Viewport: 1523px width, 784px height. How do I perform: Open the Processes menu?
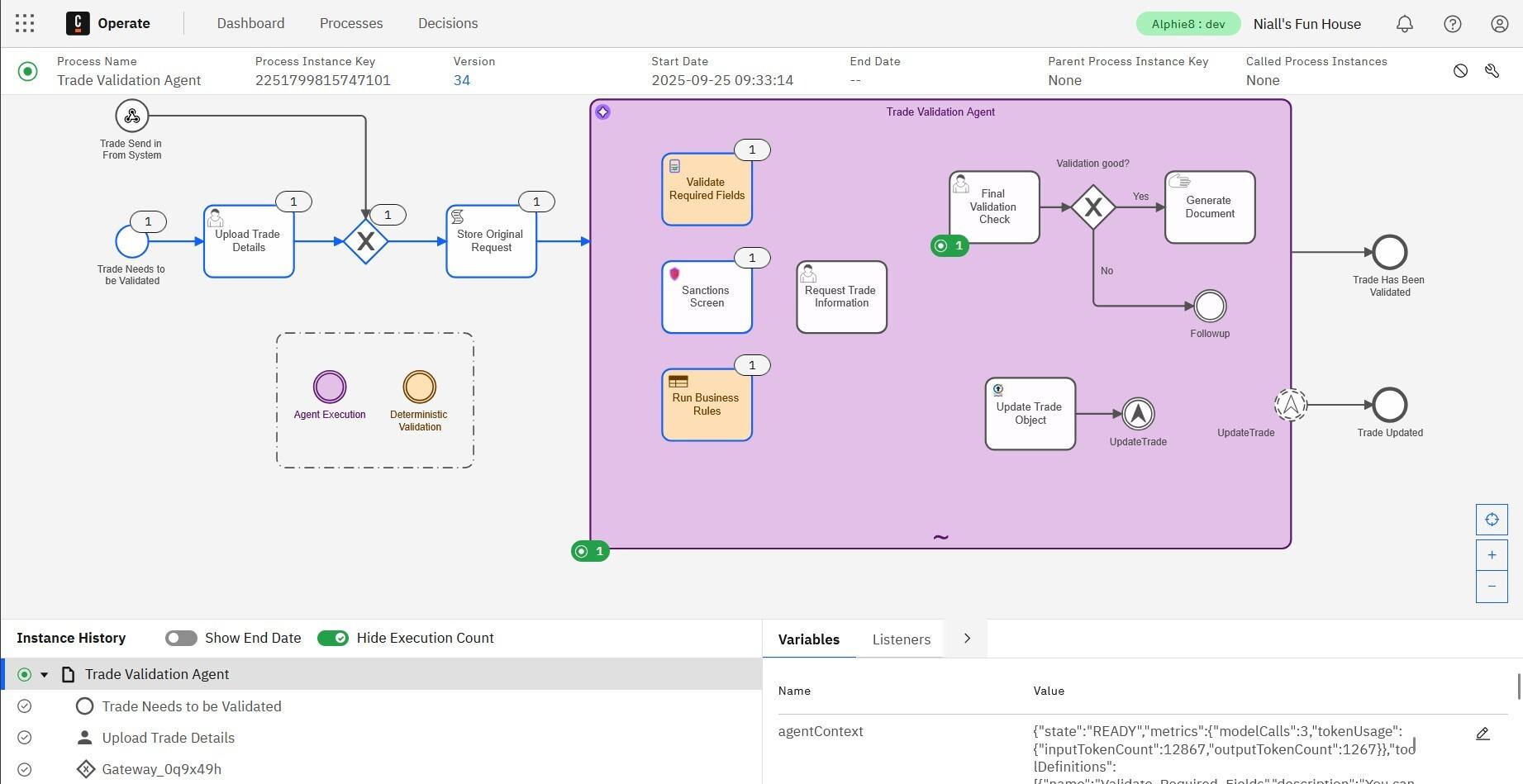tap(351, 23)
